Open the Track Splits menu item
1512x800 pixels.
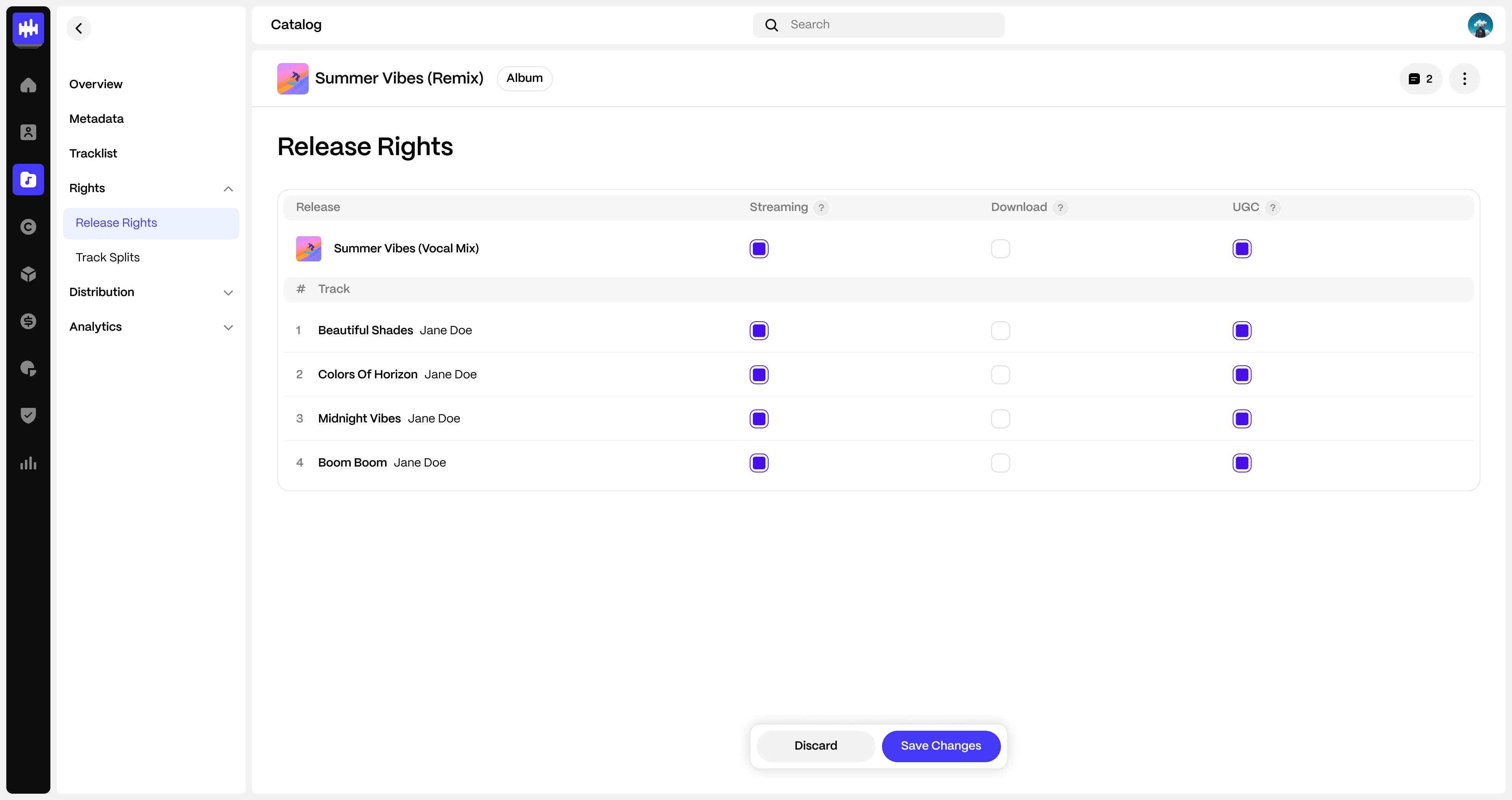pos(107,257)
